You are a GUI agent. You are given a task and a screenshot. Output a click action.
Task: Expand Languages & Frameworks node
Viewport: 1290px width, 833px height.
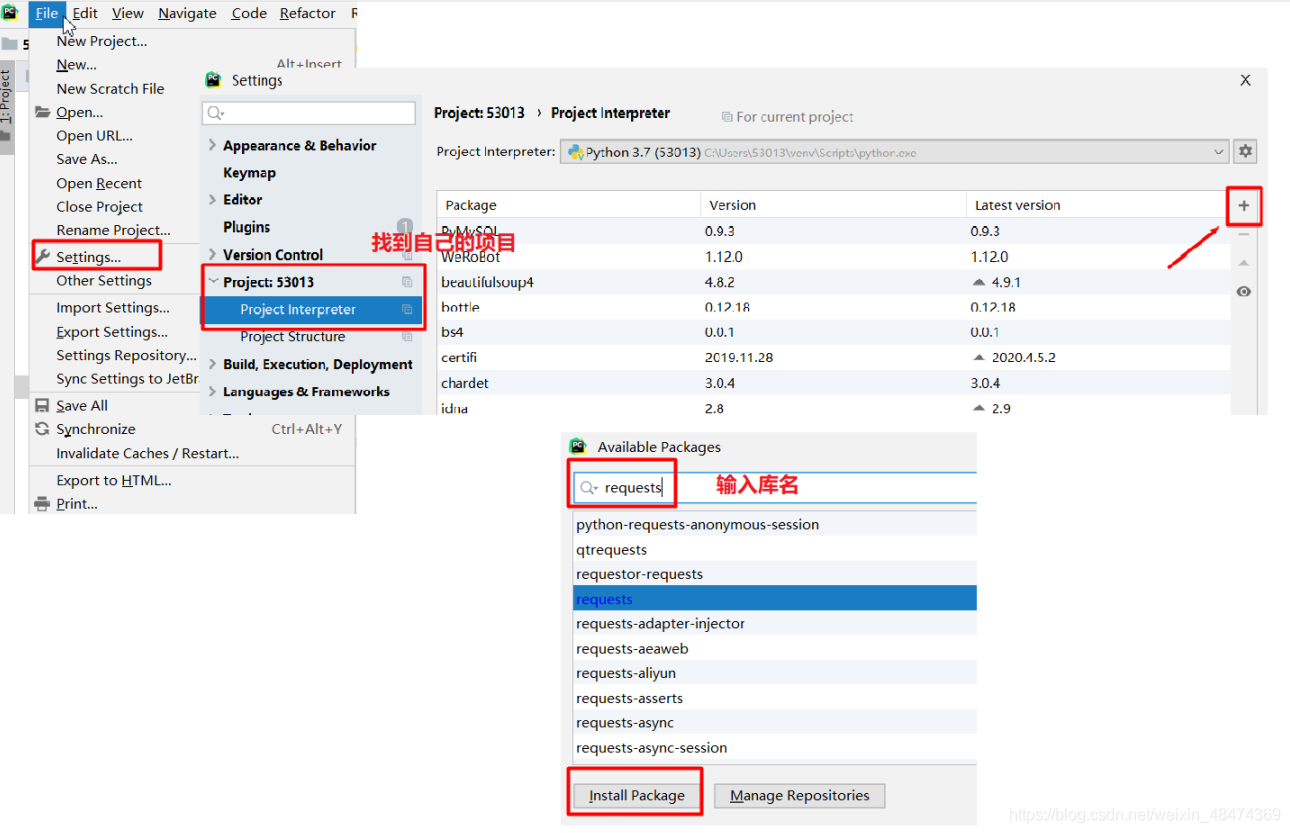point(213,391)
